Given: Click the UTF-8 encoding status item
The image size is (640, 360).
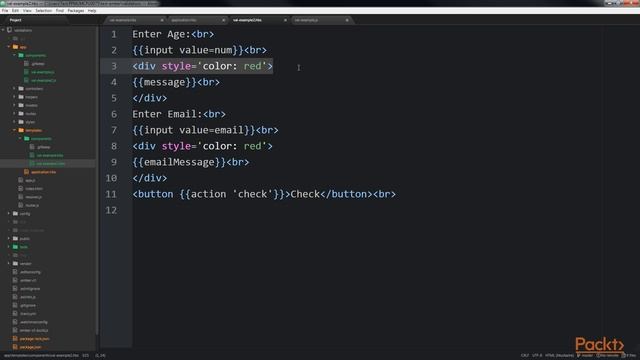Looking at the screenshot, I should [x=537, y=356].
